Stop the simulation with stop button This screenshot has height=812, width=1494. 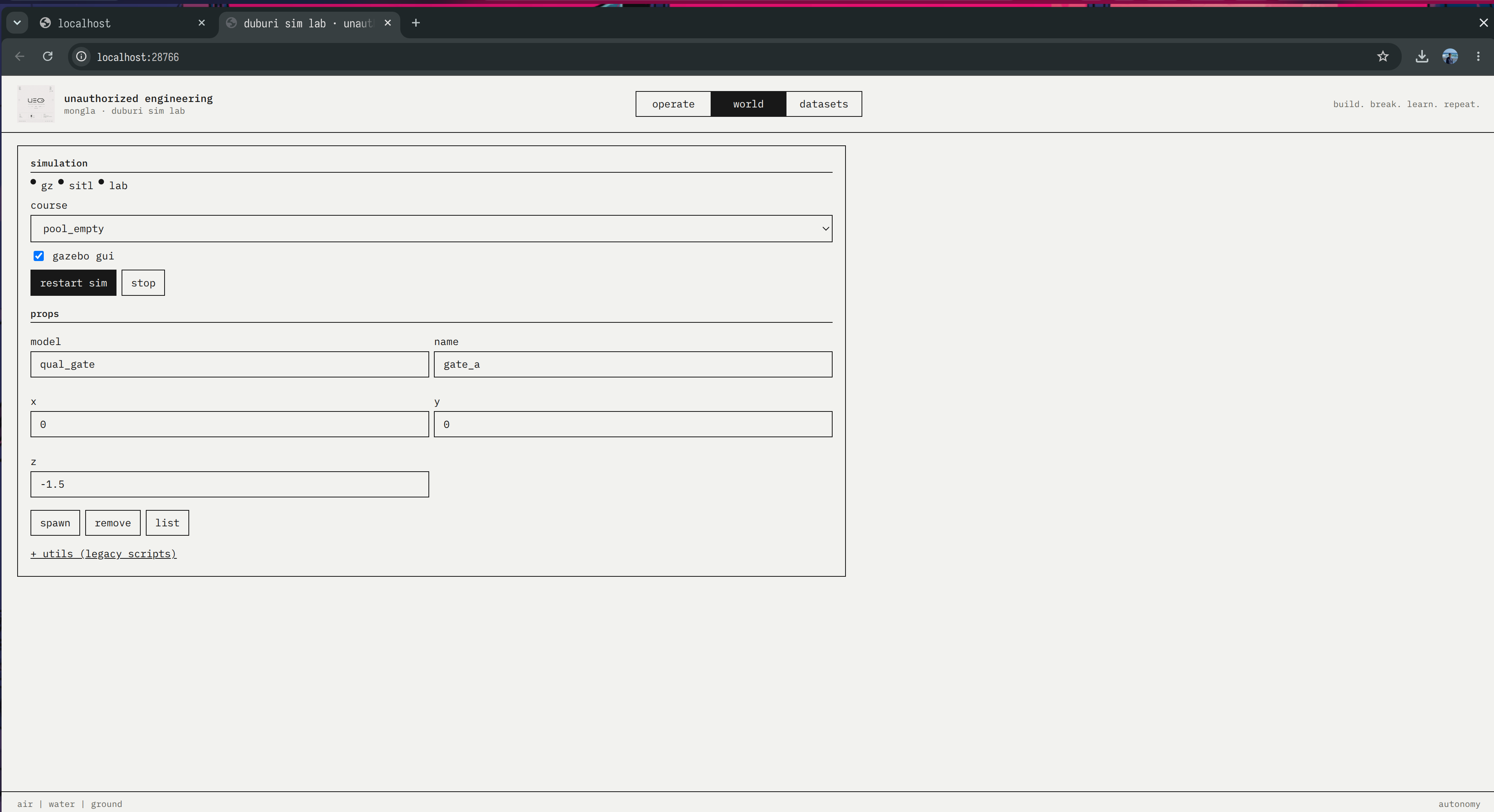coord(143,283)
